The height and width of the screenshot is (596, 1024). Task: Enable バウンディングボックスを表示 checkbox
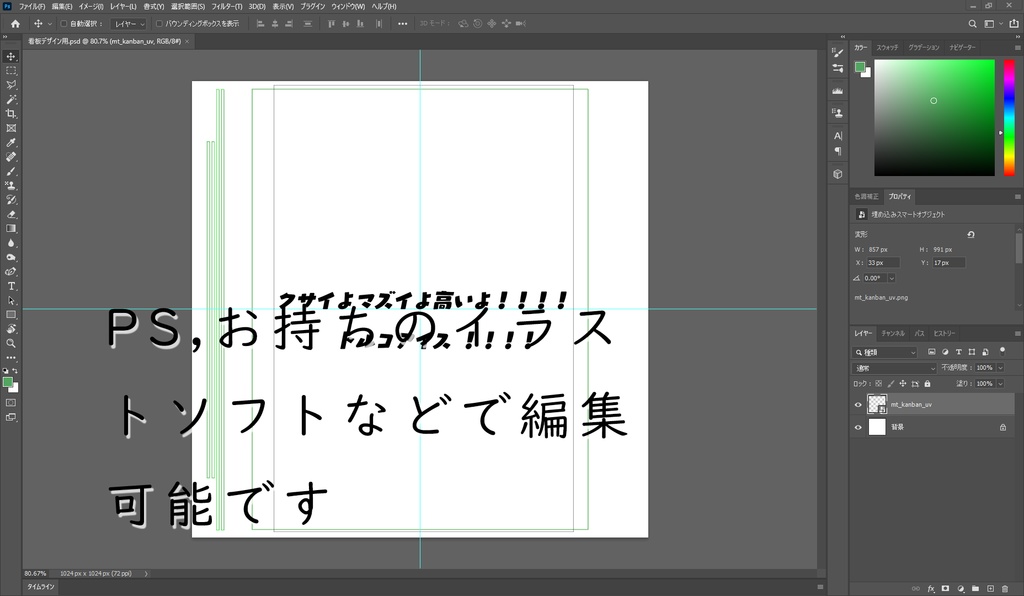pos(159,24)
